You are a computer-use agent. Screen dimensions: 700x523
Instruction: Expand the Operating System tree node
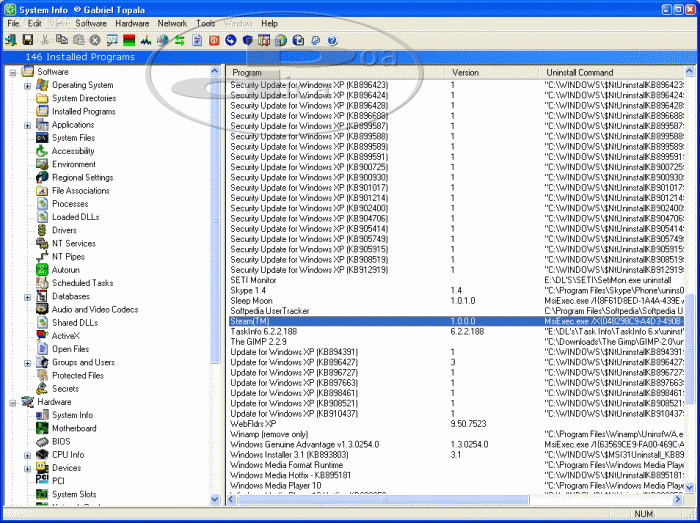28,85
